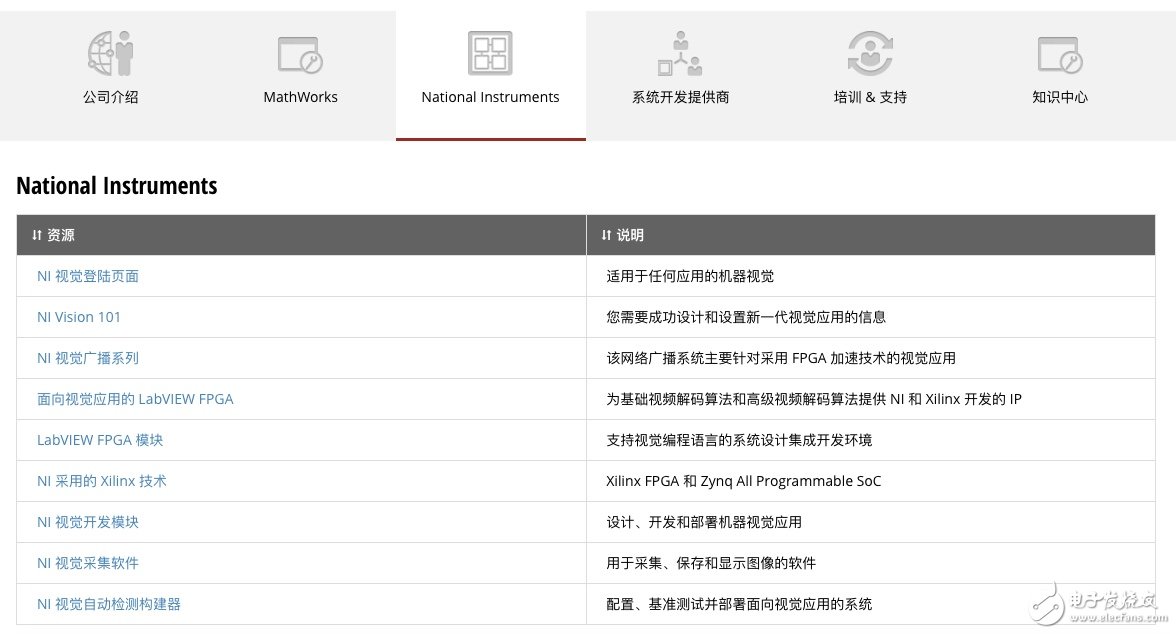Go to NI 视觉开发模块 link

click(x=88, y=522)
